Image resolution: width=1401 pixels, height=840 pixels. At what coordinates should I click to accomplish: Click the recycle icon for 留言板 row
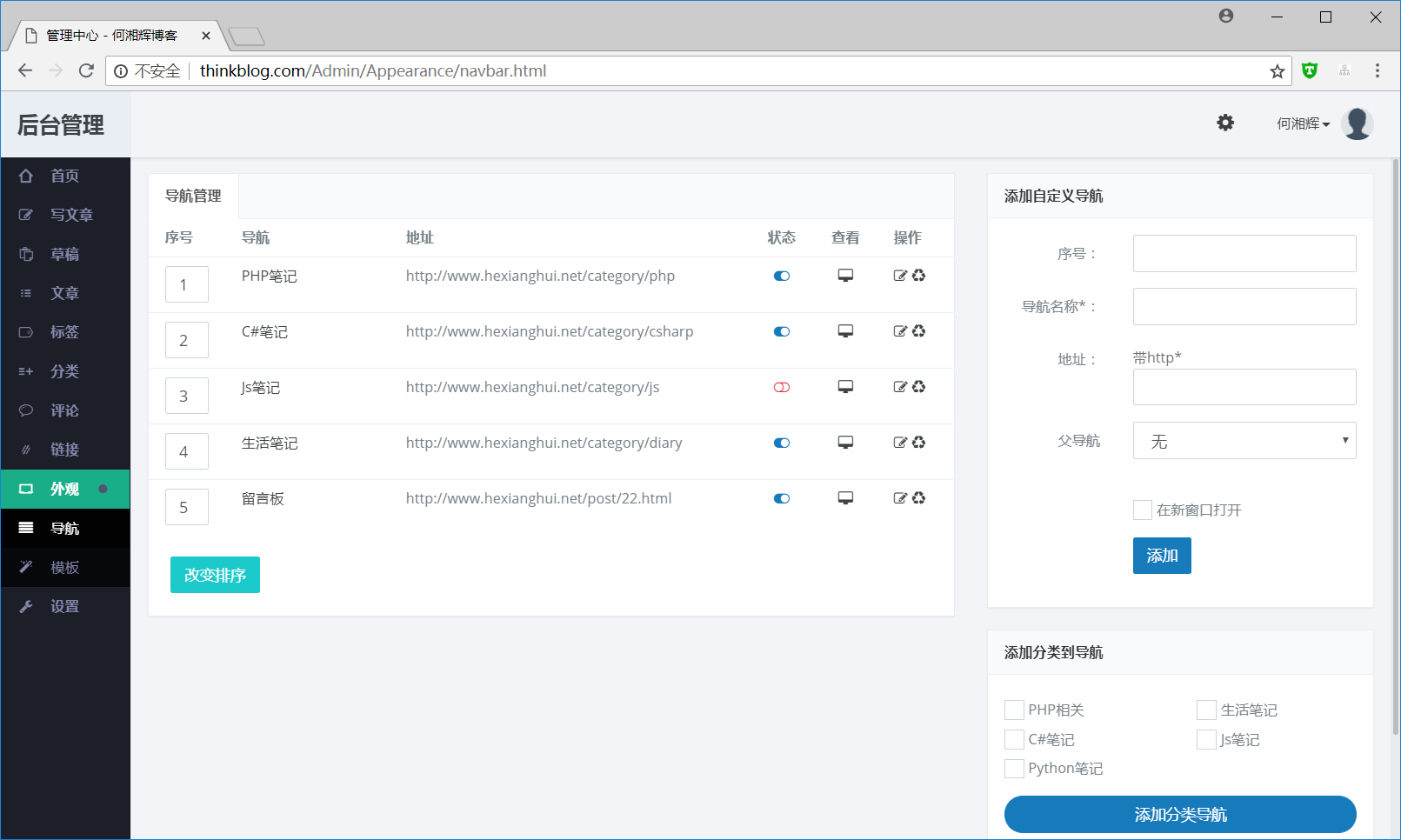(x=918, y=498)
